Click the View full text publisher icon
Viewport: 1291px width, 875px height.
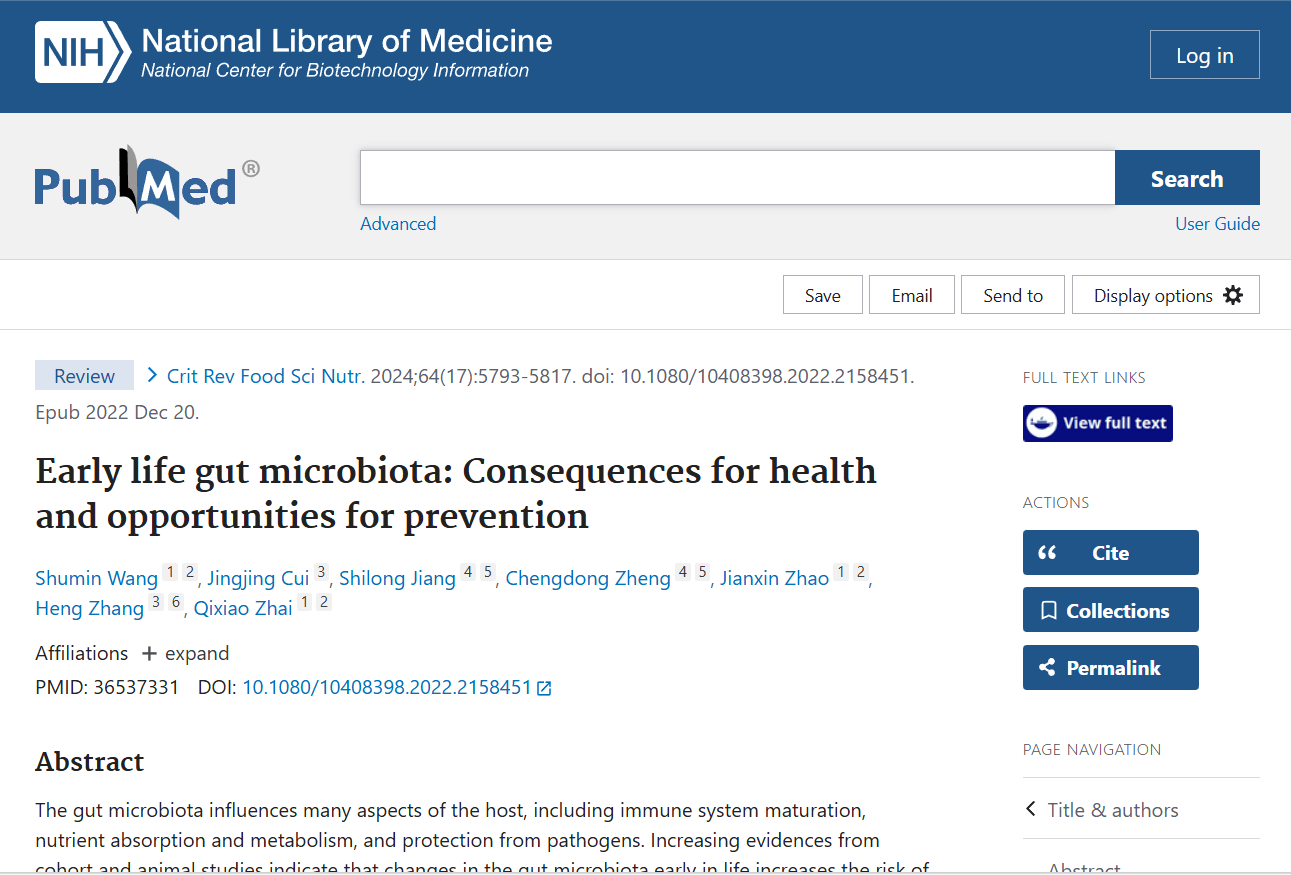click(1042, 423)
